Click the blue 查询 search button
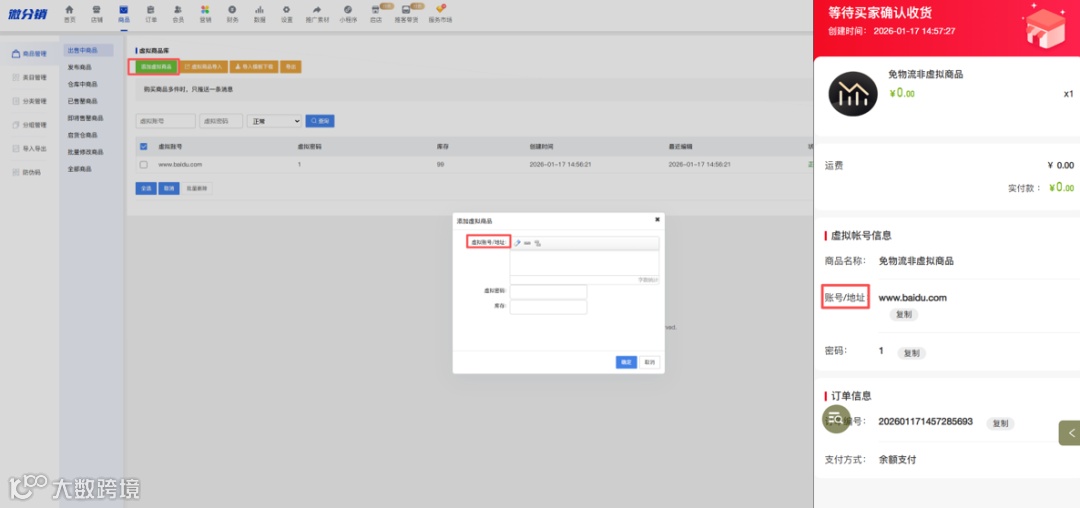This screenshot has height=508, width=1080. coord(320,121)
